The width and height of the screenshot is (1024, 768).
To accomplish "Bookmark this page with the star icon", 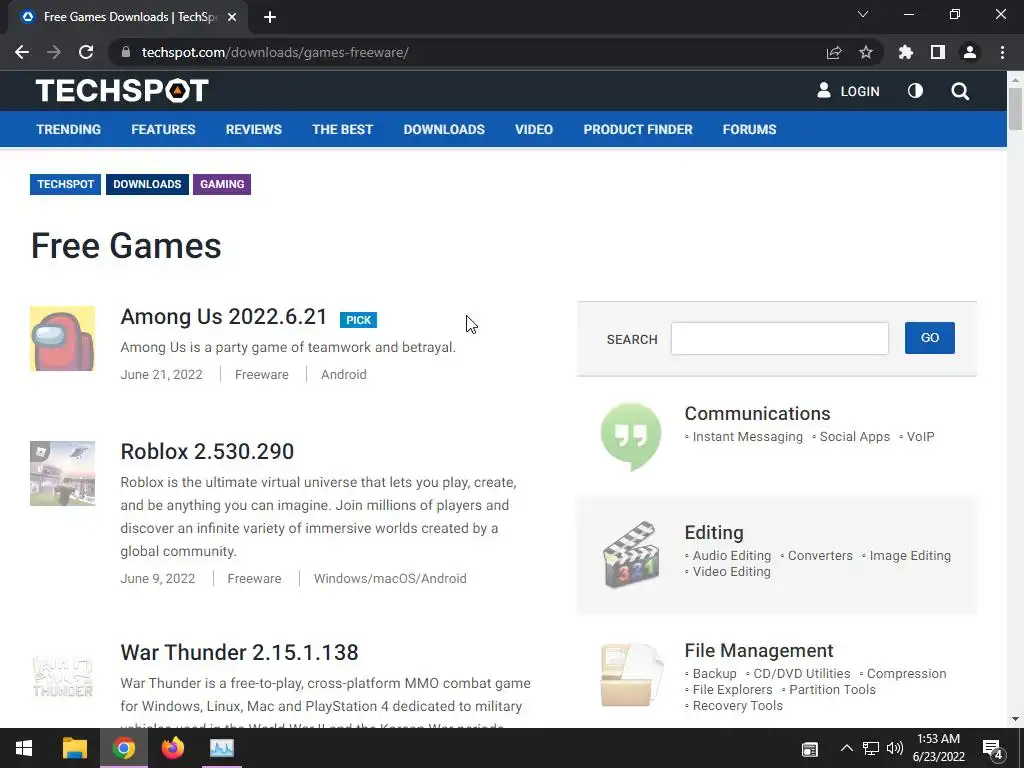I will pyautogui.click(x=866, y=52).
